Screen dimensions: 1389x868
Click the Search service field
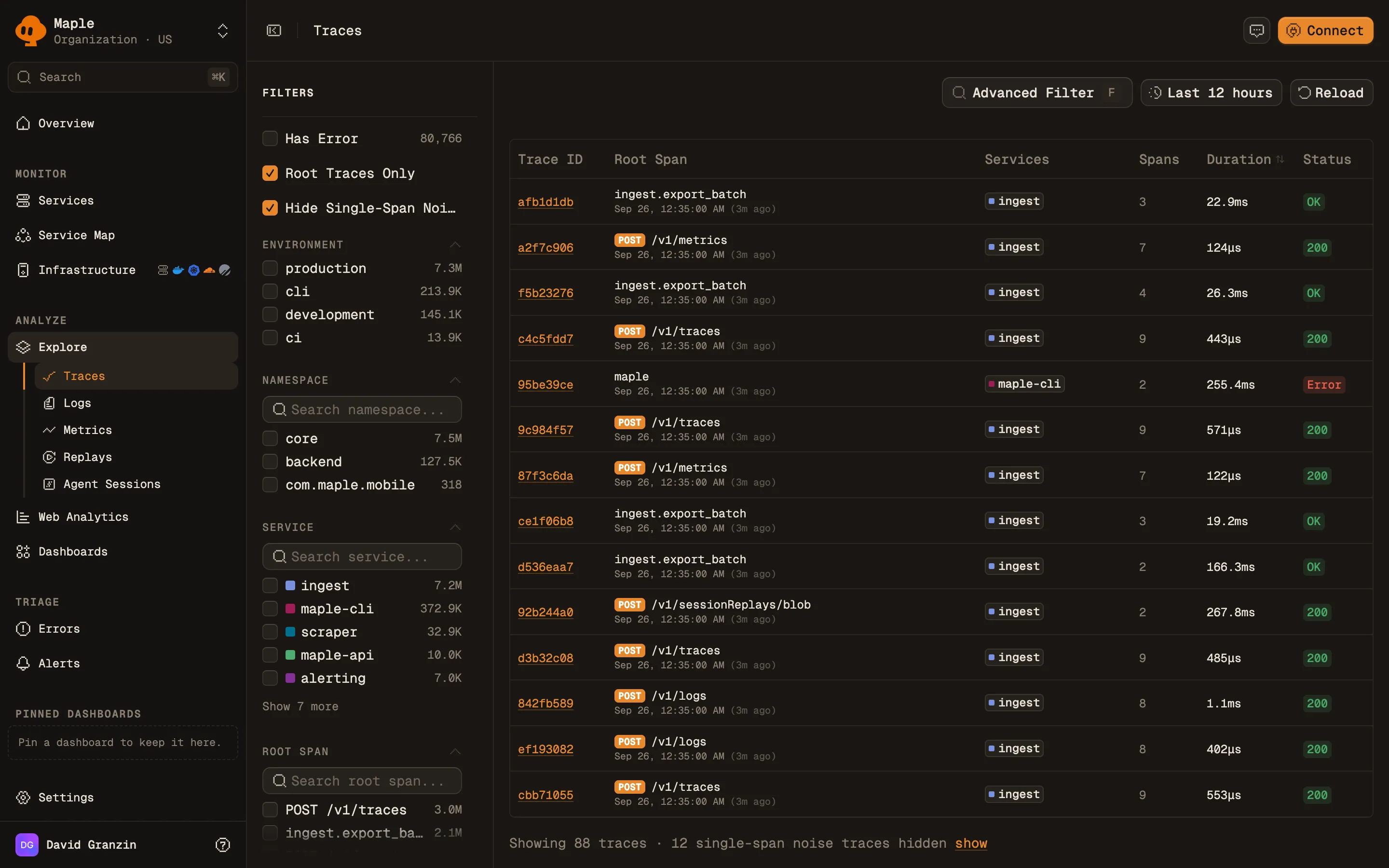click(x=362, y=556)
